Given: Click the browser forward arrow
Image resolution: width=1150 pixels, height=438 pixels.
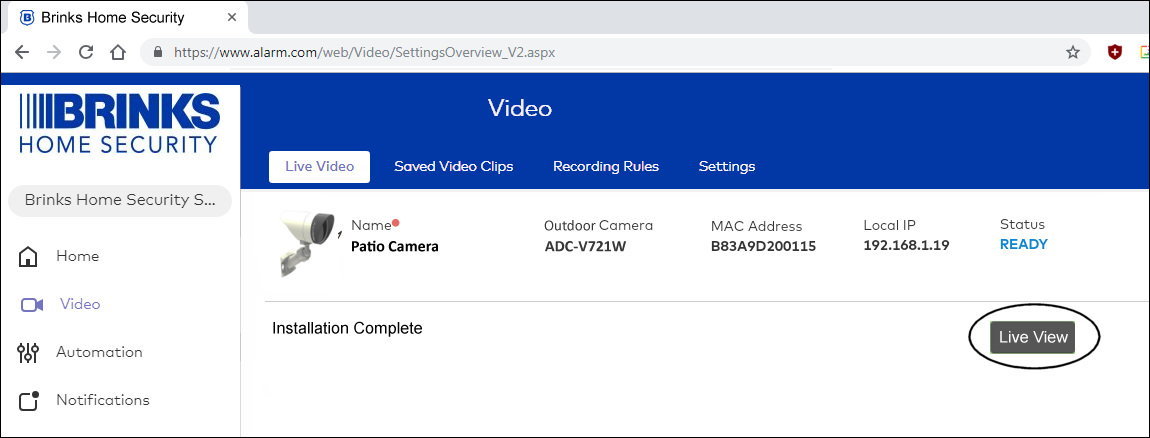Looking at the screenshot, I should click(54, 53).
